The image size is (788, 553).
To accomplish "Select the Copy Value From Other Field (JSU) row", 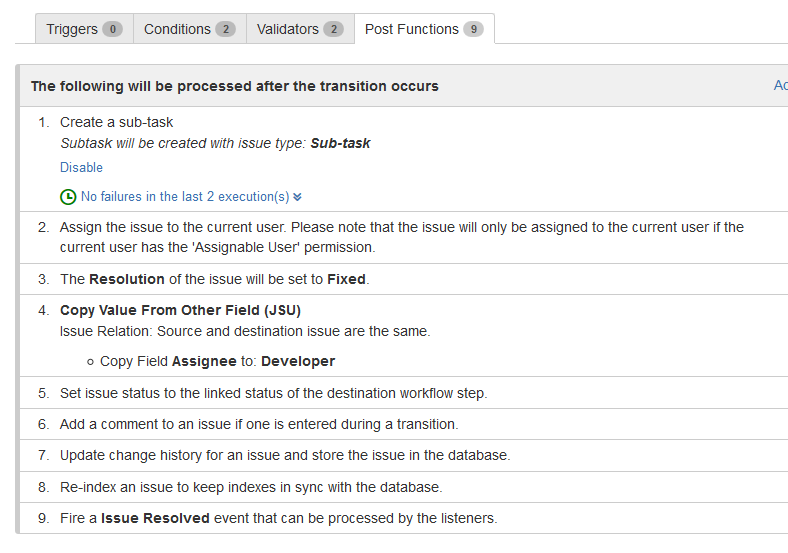I will coord(404,335).
